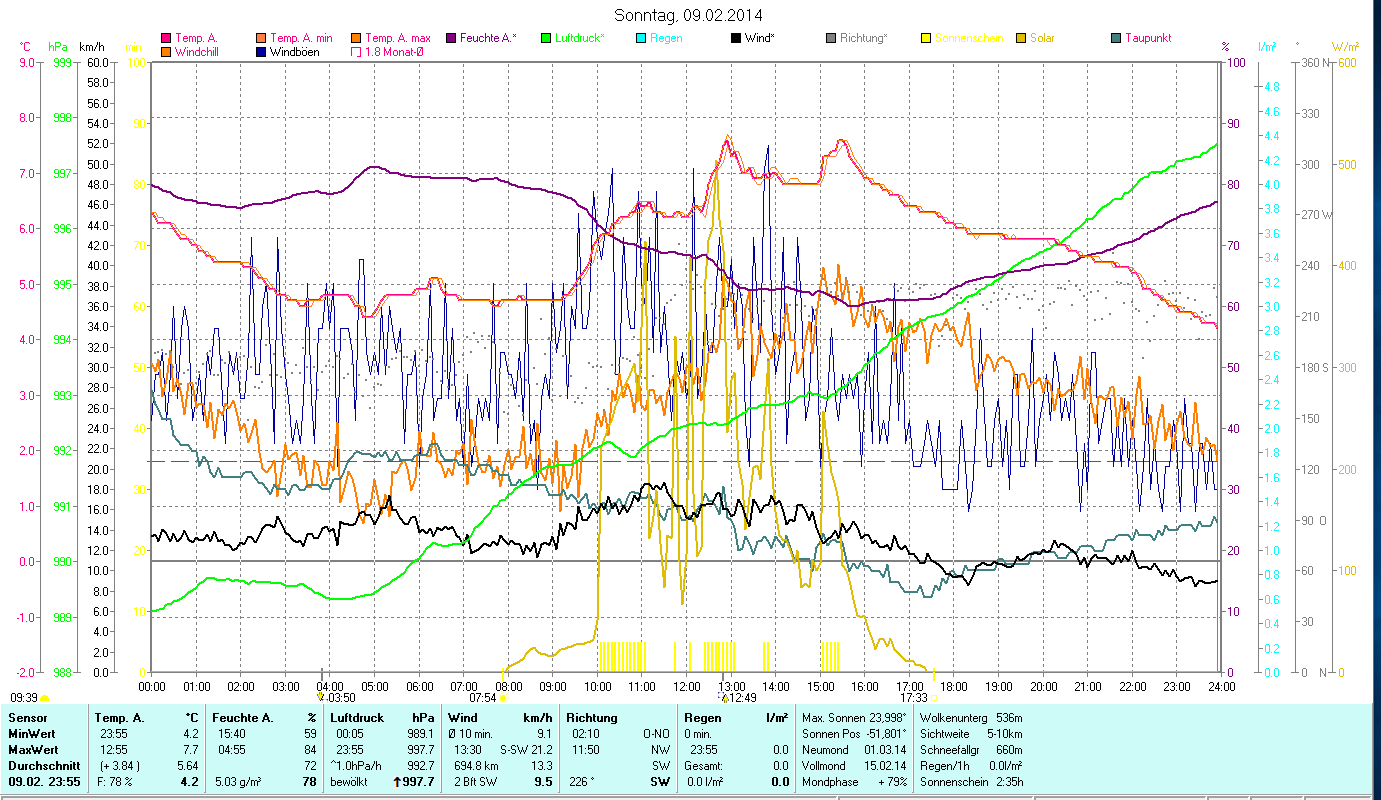Click the yellow Sonnenschein legend swatch
The image size is (1381, 800).
click(926, 38)
